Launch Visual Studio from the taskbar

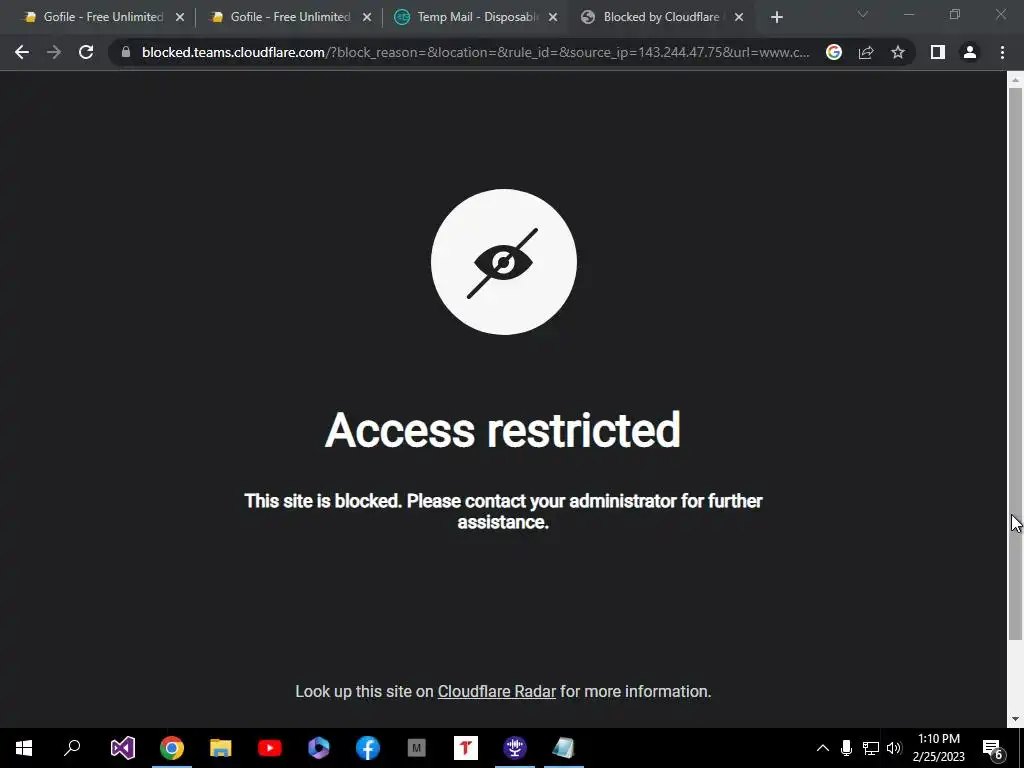(x=122, y=748)
